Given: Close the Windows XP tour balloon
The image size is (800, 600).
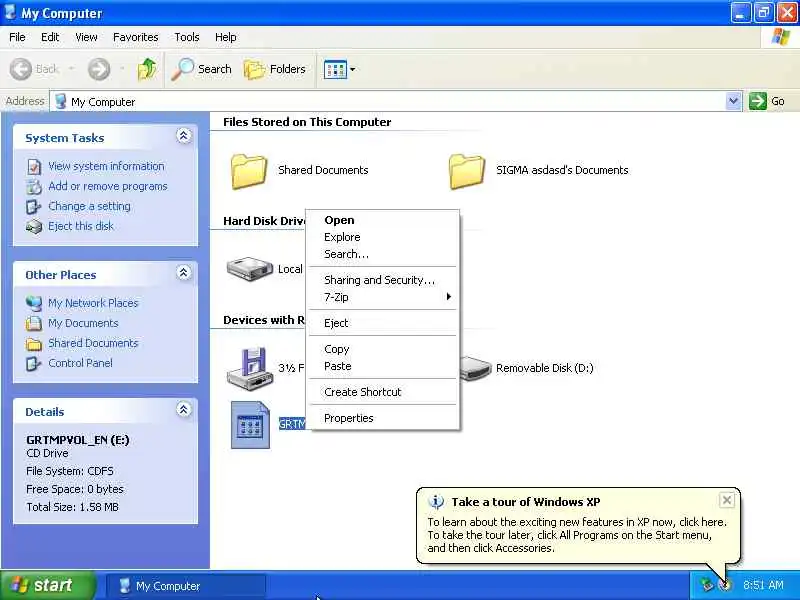Looking at the screenshot, I should coord(727,500).
